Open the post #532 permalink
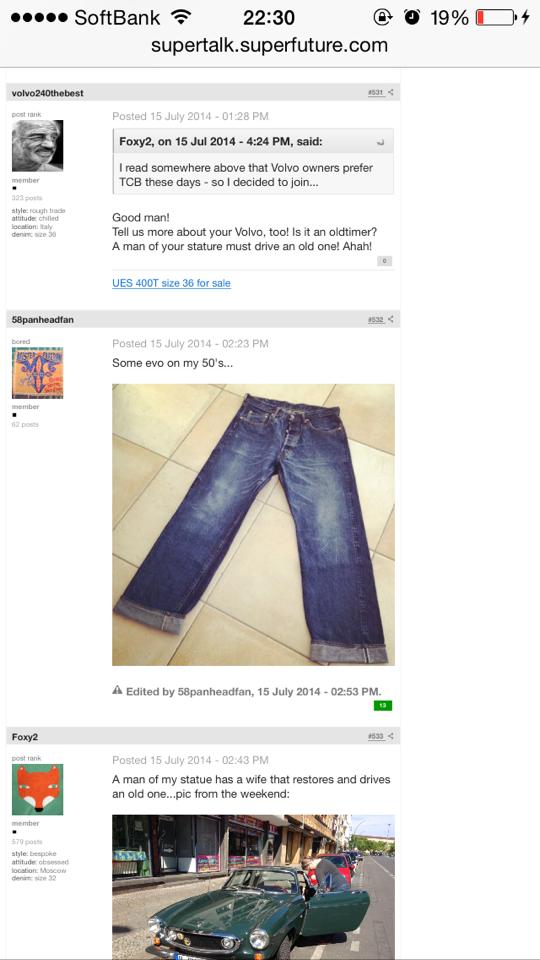Screen dimensions: 540x960 (376, 320)
